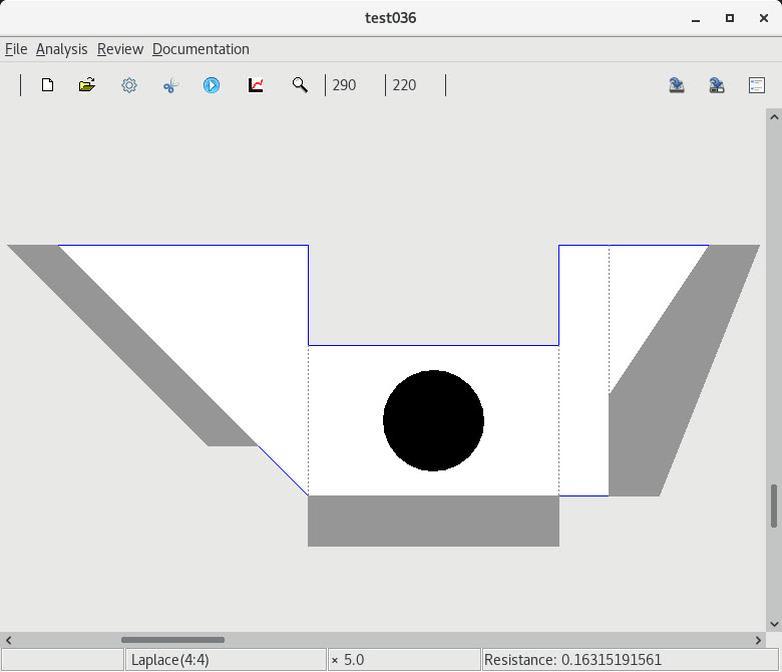Click the vertical scrollbar thumb
This screenshot has width=782, height=672.
(x=773, y=506)
